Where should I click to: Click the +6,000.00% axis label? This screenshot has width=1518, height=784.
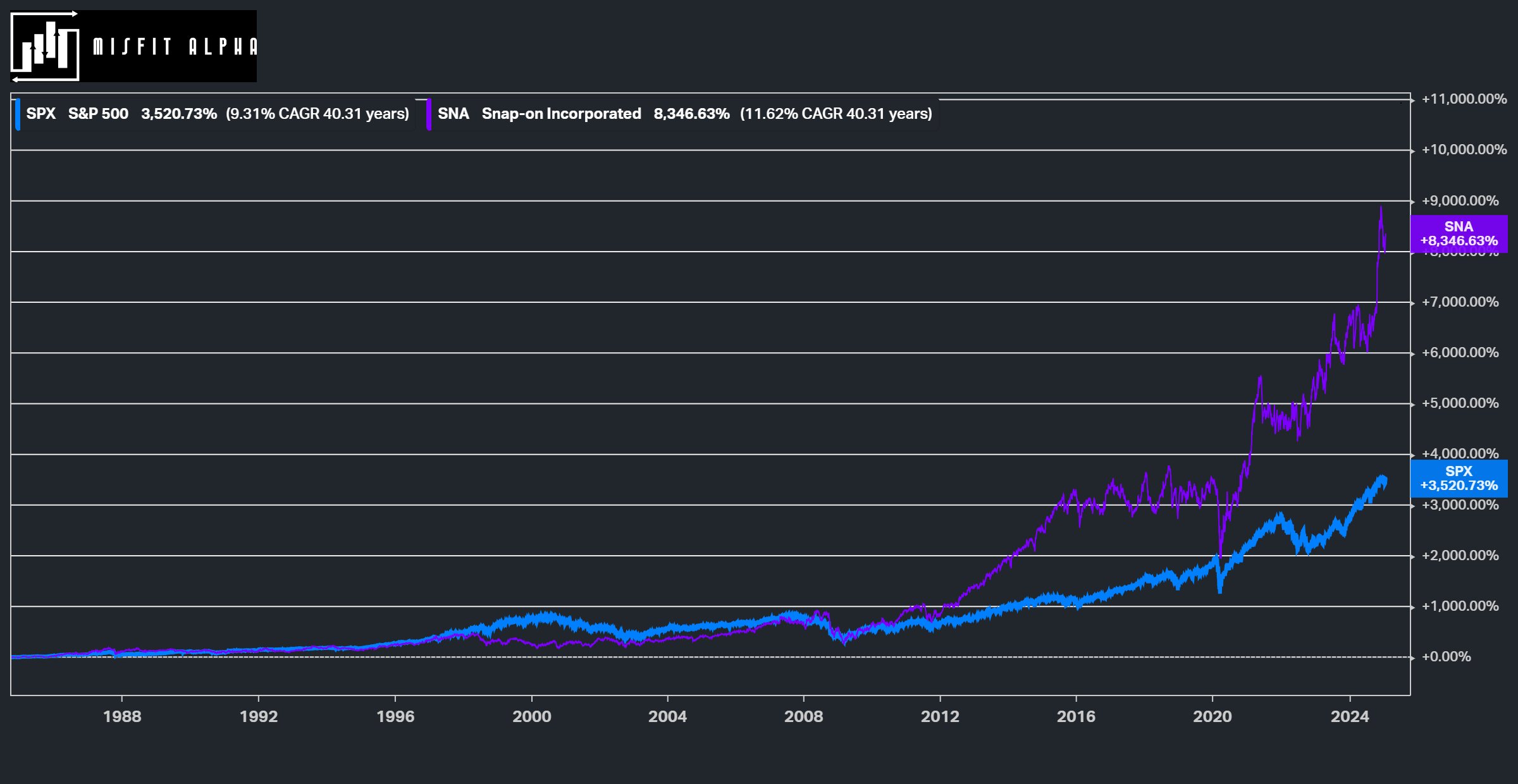coord(1460,353)
